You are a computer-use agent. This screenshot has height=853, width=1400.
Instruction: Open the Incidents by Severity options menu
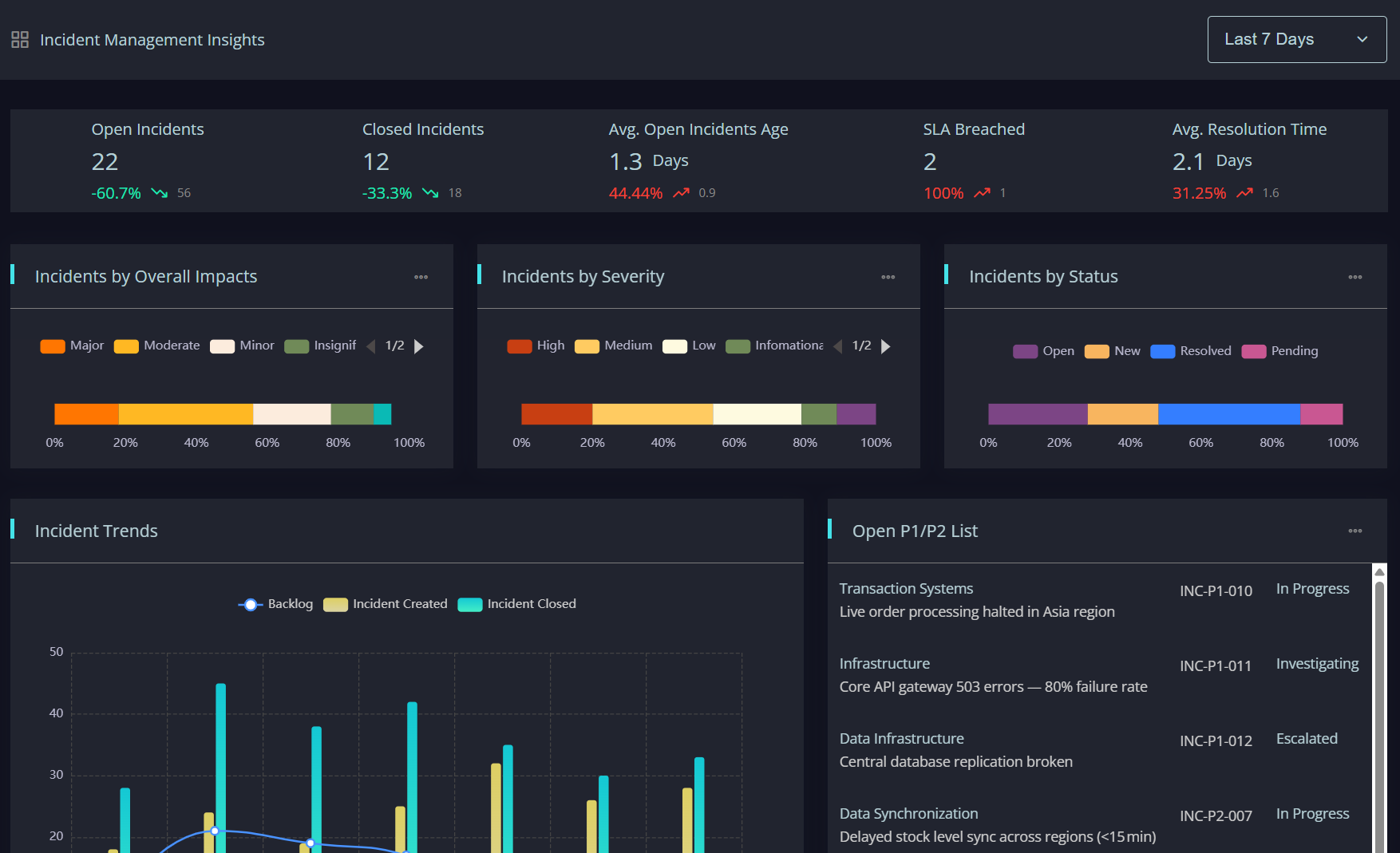[888, 277]
